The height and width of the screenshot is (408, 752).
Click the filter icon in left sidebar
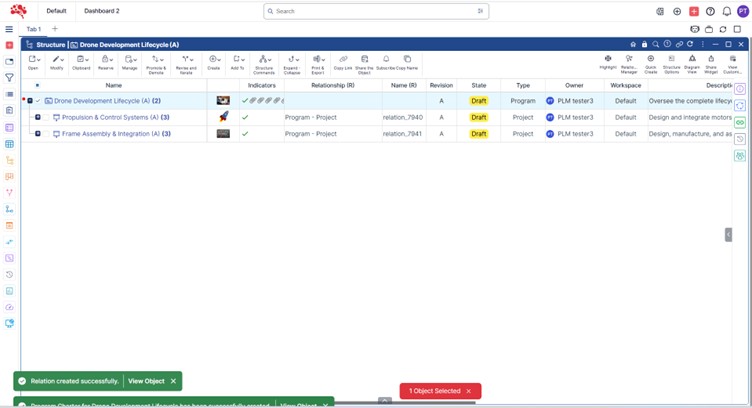click(9, 78)
